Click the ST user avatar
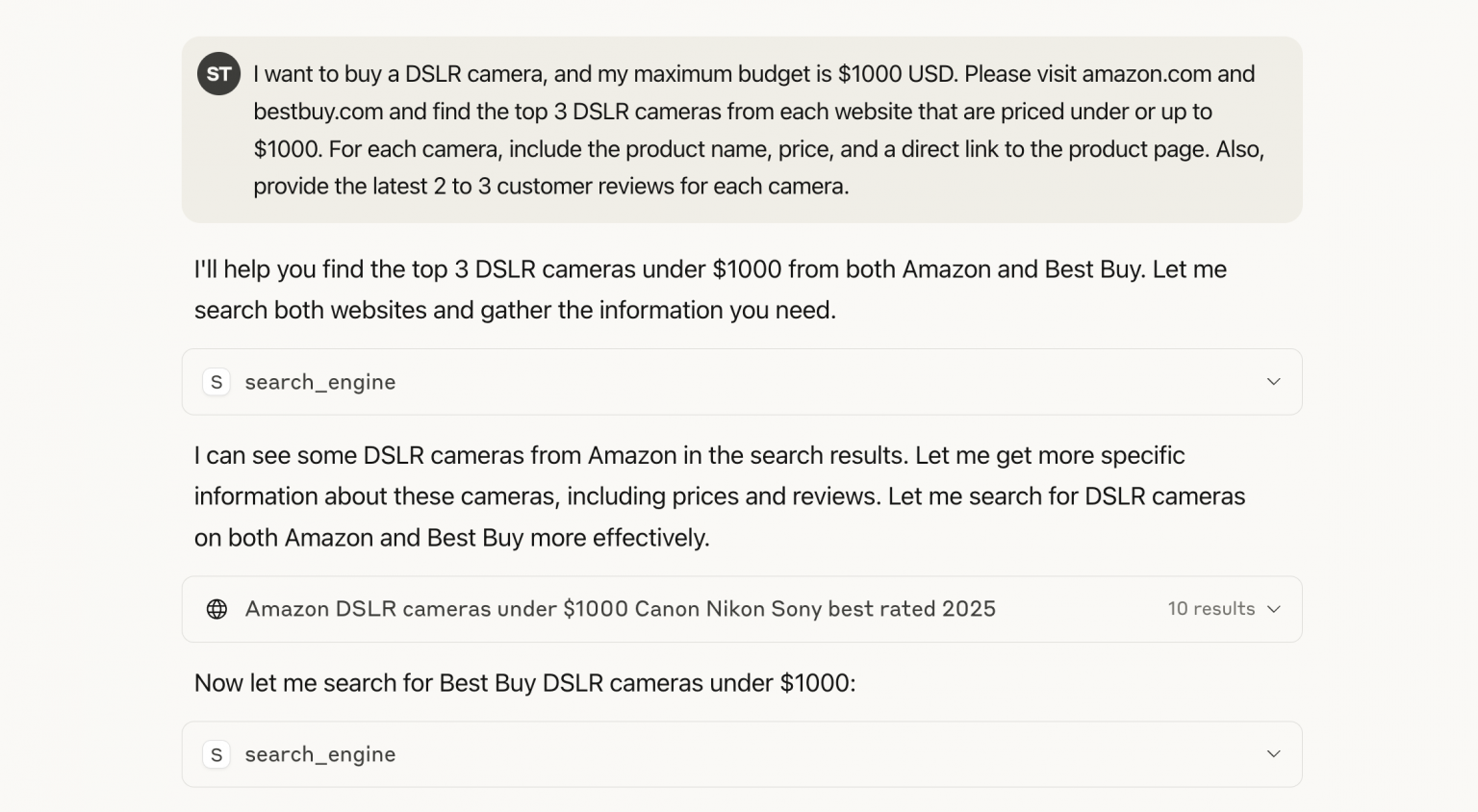 [x=218, y=74]
